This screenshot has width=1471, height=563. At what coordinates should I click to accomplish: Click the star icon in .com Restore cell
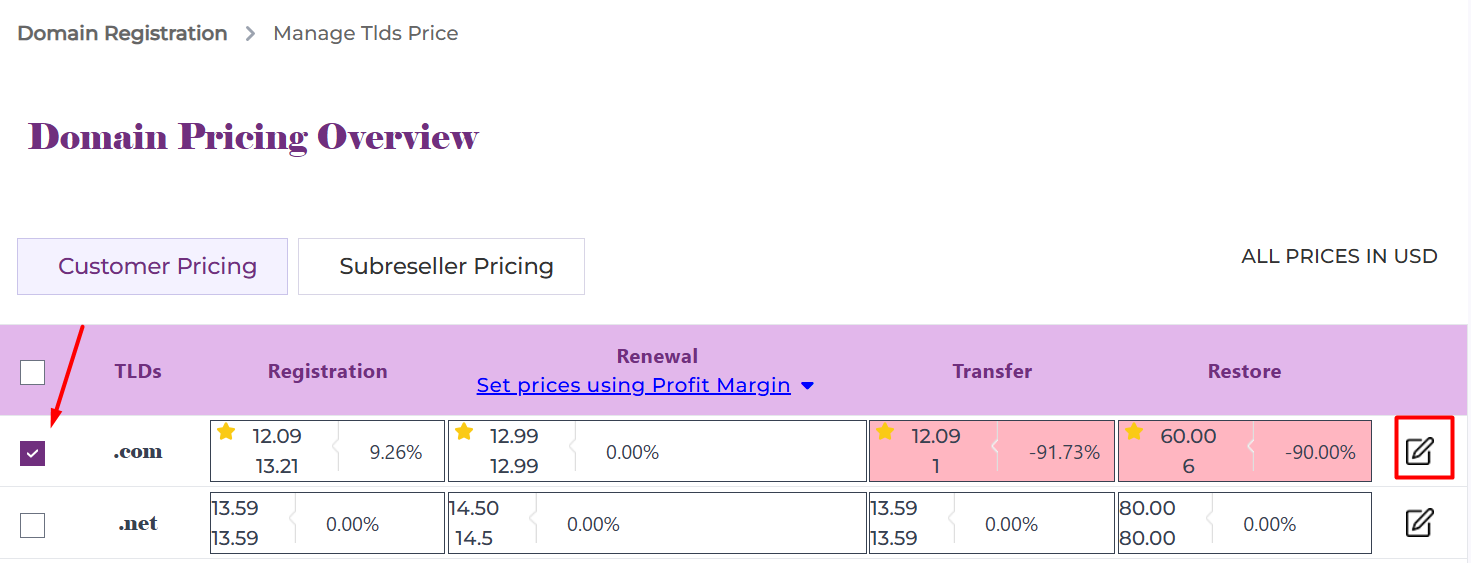[x=1133, y=432]
